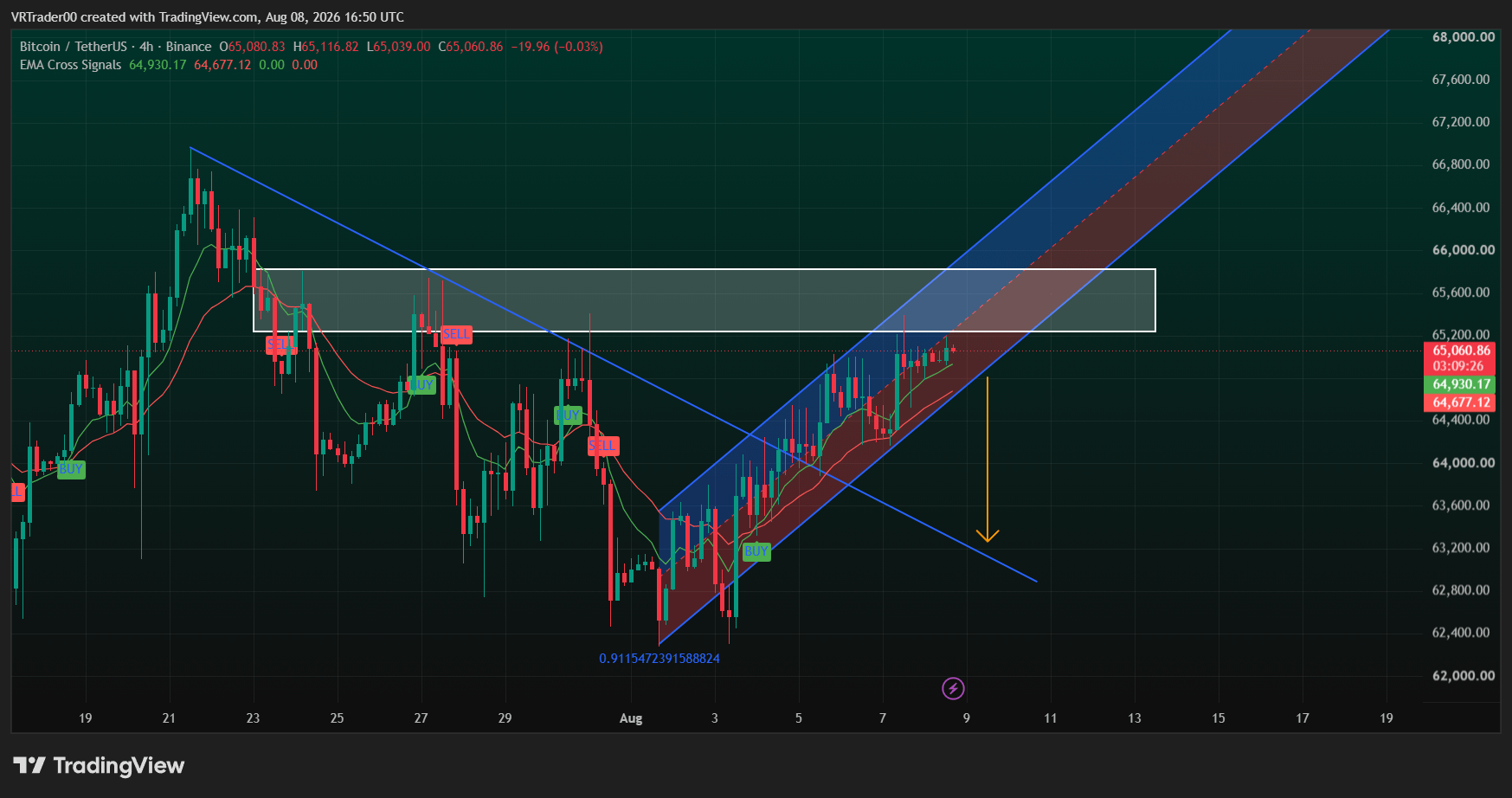Viewport: 1512px width, 798px height.
Task: Click the change value -19.96 (-0.03%)
Action: coord(557,47)
